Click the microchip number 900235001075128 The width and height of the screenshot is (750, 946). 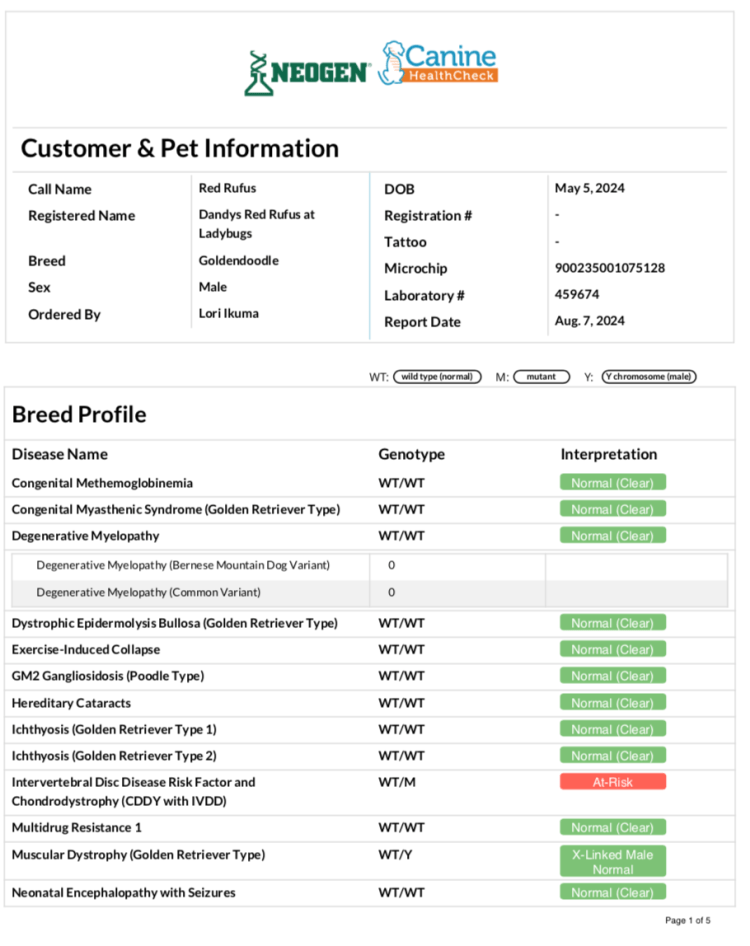pyautogui.click(x=609, y=268)
